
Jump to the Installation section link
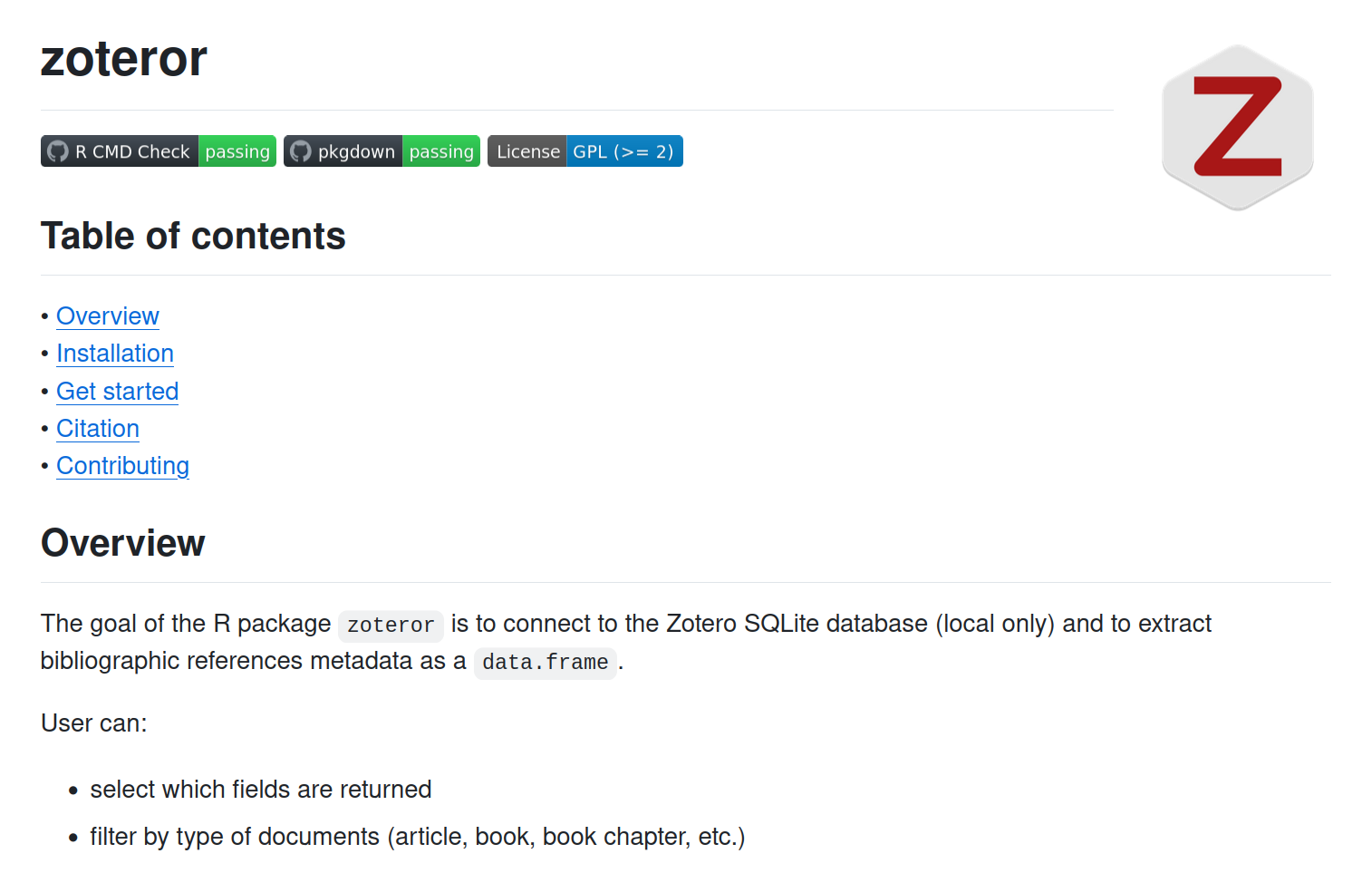point(115,354)
